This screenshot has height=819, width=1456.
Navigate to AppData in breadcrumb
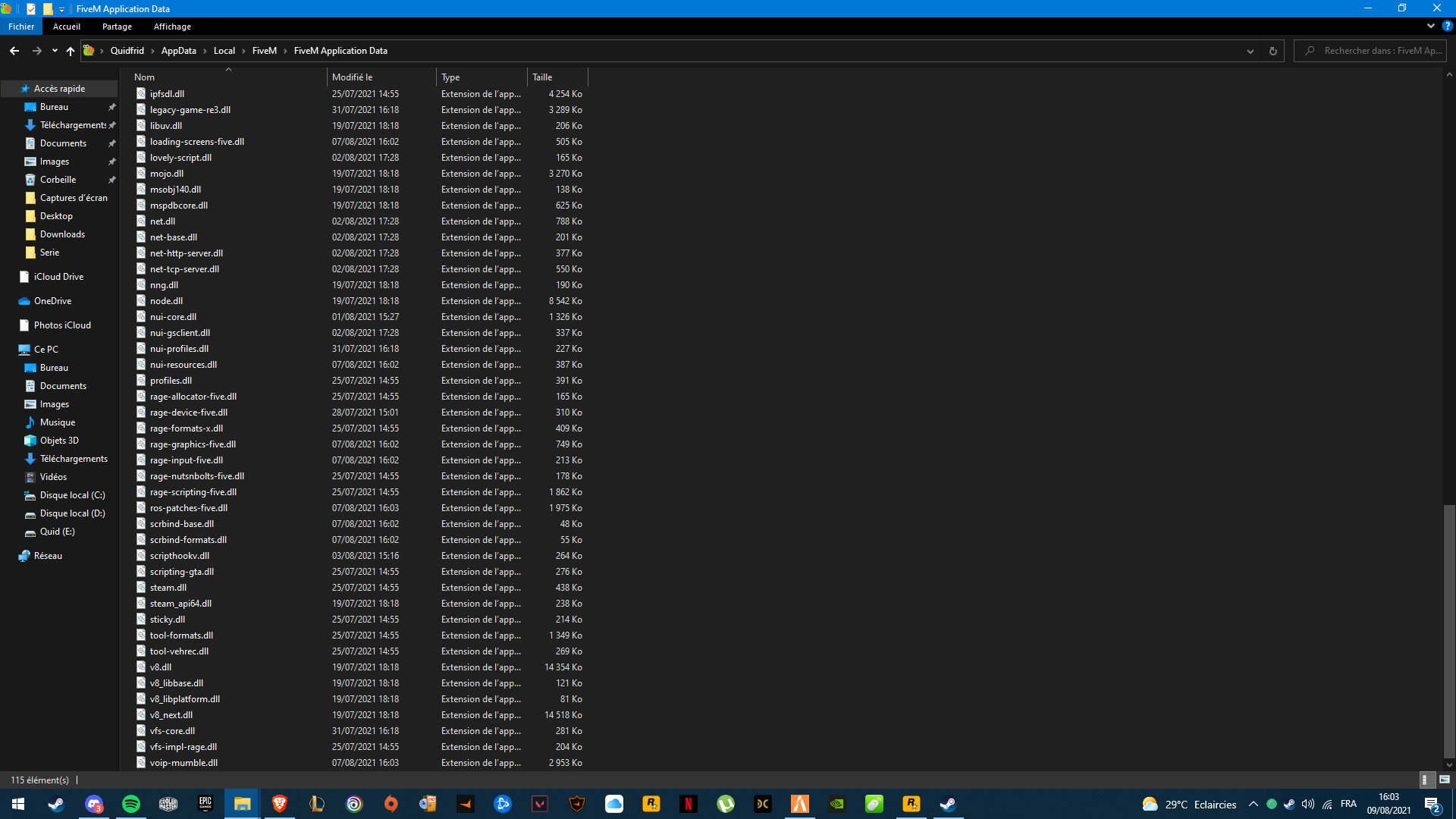[x=178, y=51]
